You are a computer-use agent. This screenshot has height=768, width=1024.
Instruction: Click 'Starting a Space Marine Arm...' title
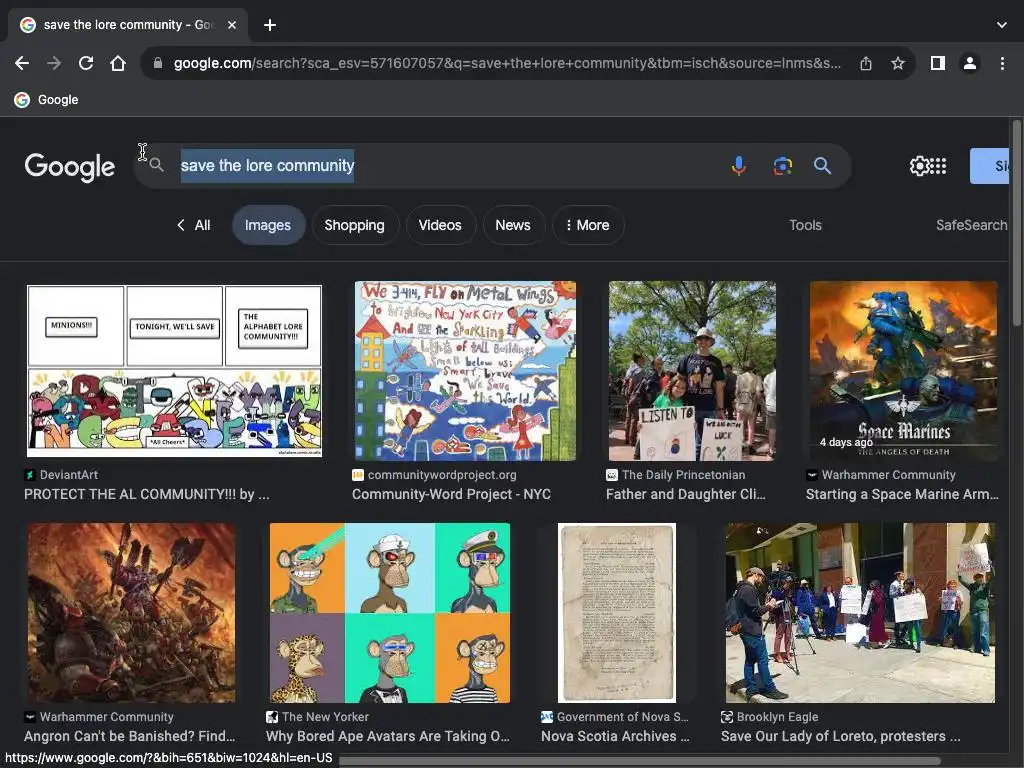(x=902, y=494)
